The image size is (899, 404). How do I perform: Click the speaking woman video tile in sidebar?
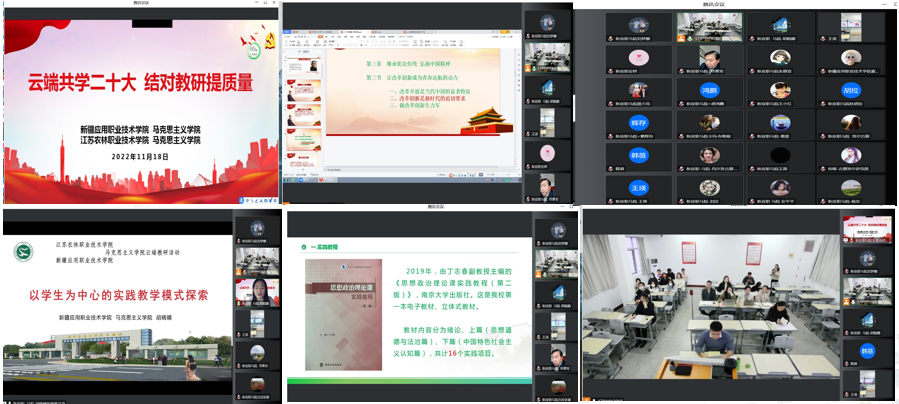257,293
